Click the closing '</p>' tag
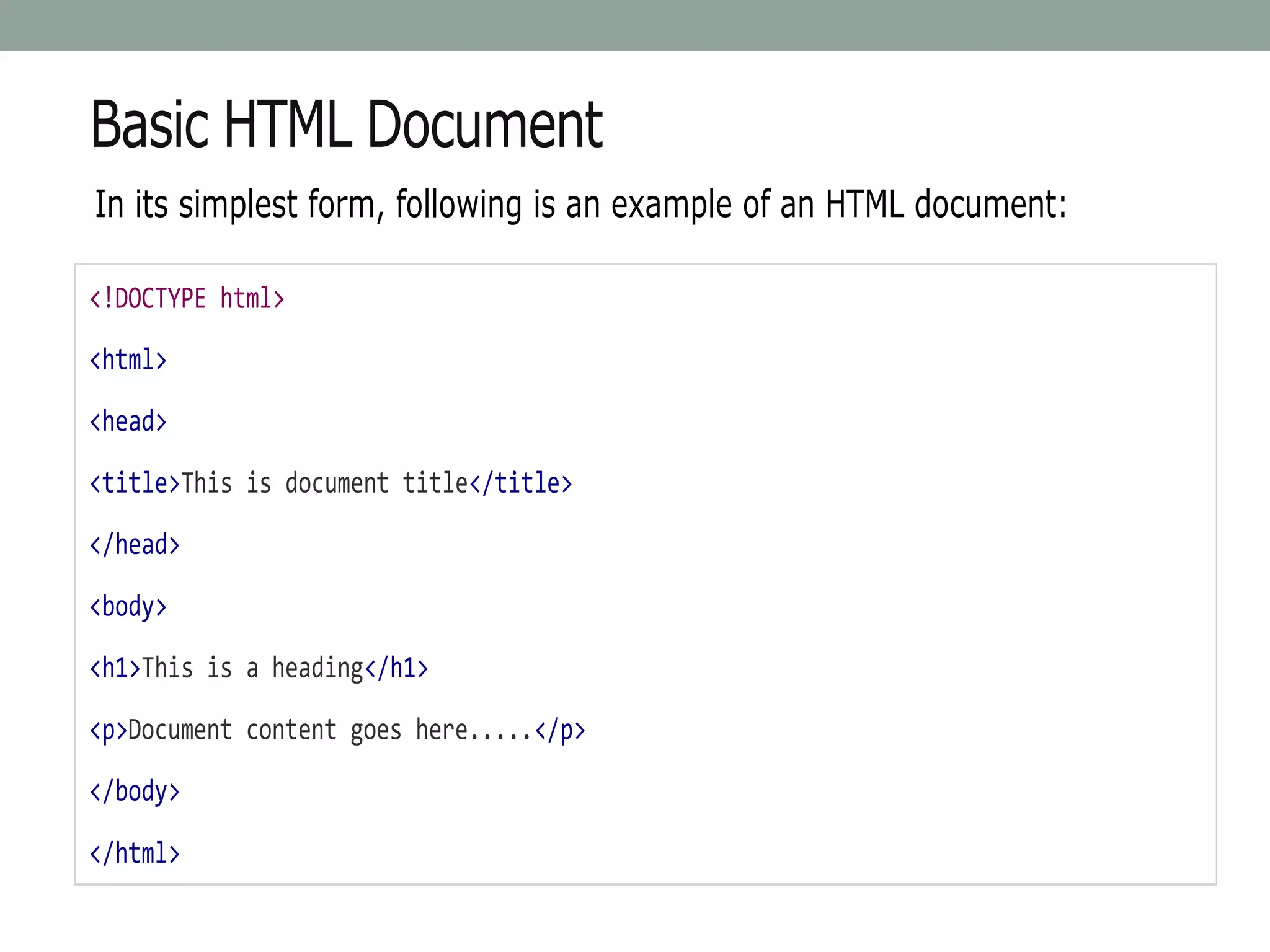 [560, 730]
